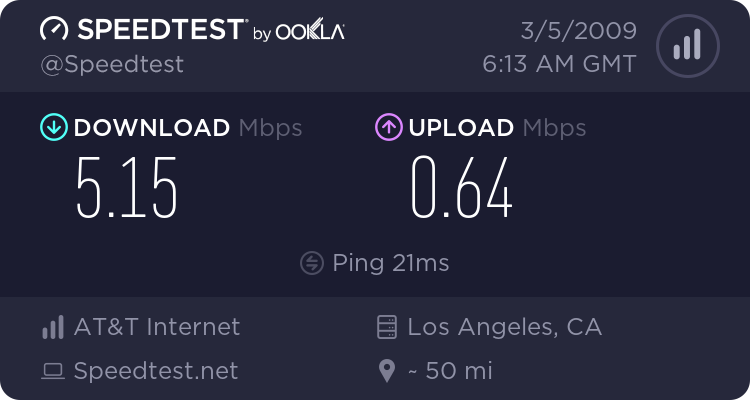Click the Los Angeles, CA server label
Image resolution: width=750 pixels, height=400 pixels.
(505, 327)
